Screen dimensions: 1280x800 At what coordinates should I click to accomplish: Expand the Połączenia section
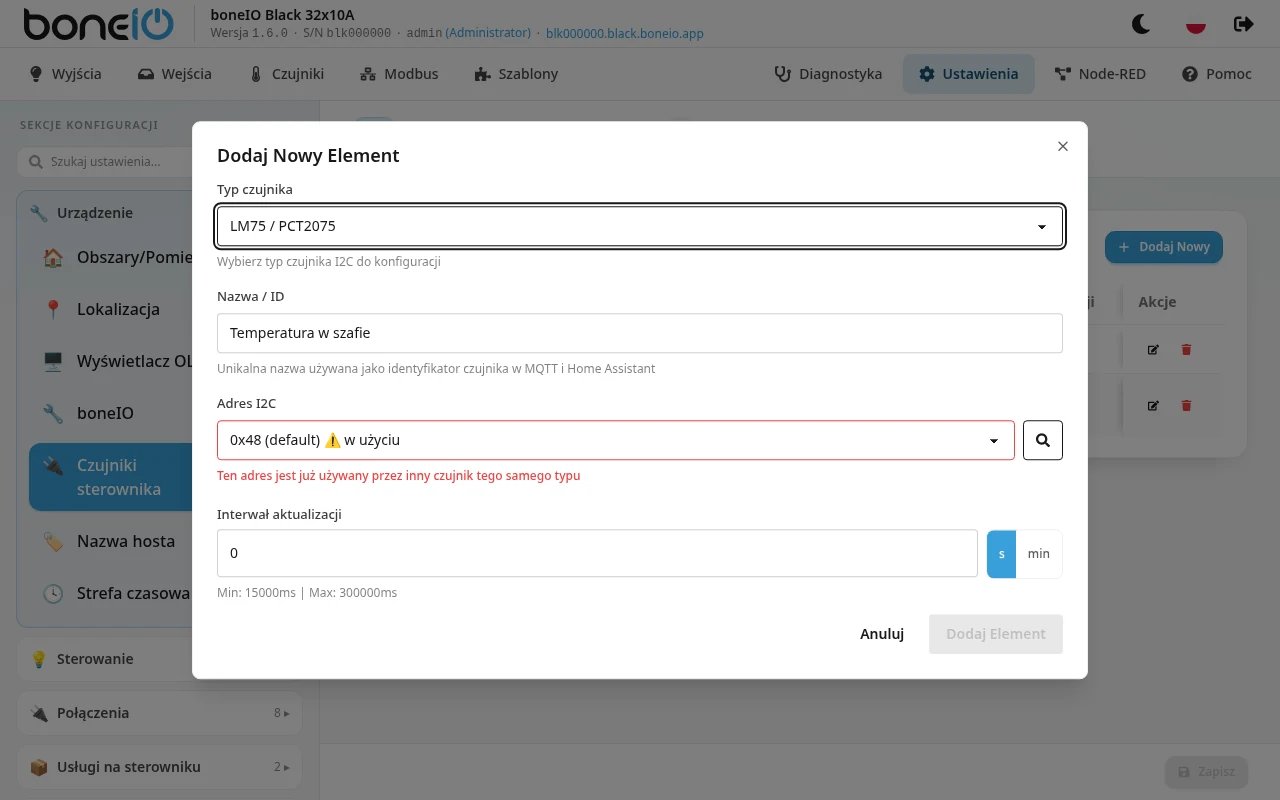pos(160,713)
